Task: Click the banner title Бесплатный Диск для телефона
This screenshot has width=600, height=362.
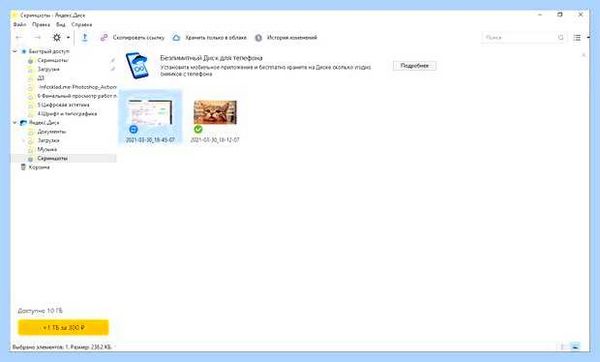Action: 211,58
